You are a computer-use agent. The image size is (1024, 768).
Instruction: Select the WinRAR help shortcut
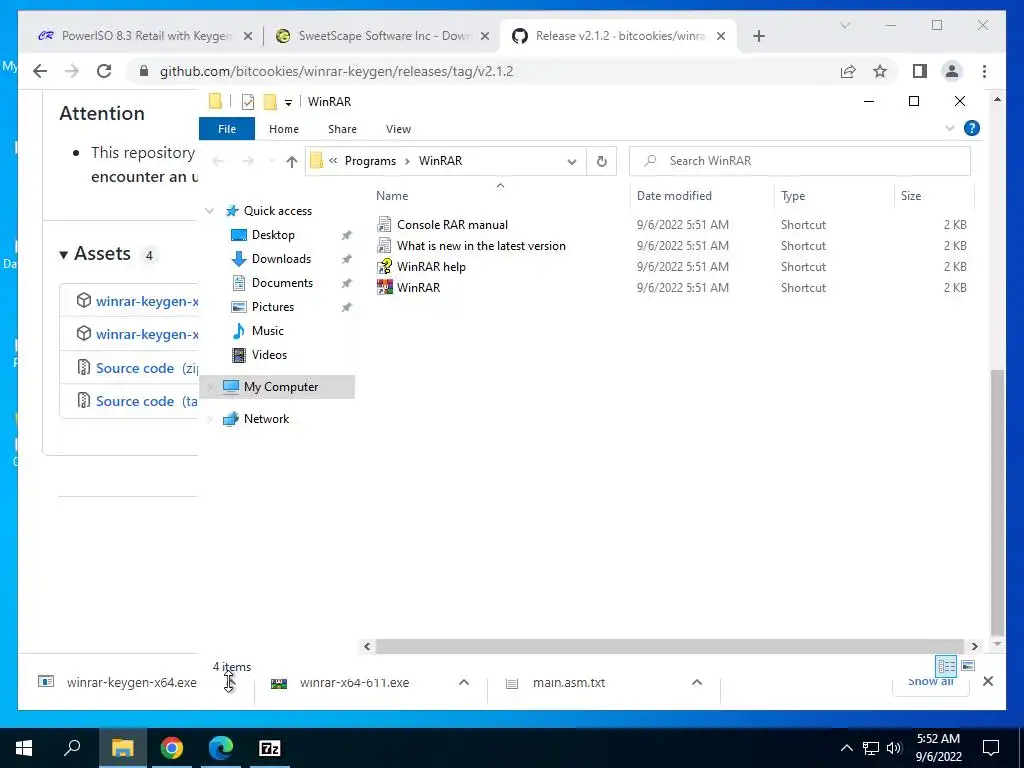pyautogui.click(x=431, y=266)
